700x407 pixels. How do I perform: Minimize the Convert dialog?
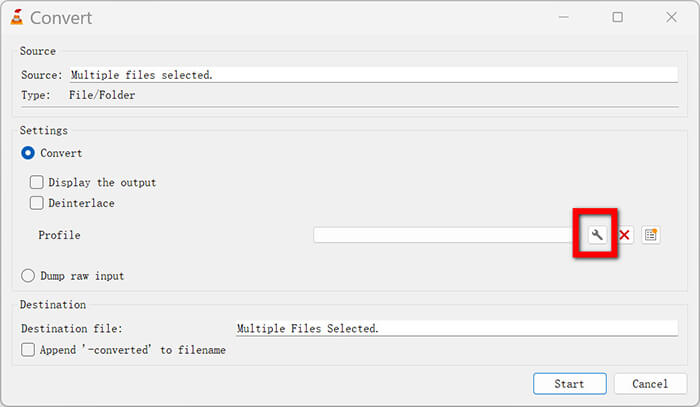(x=567, y=17)
